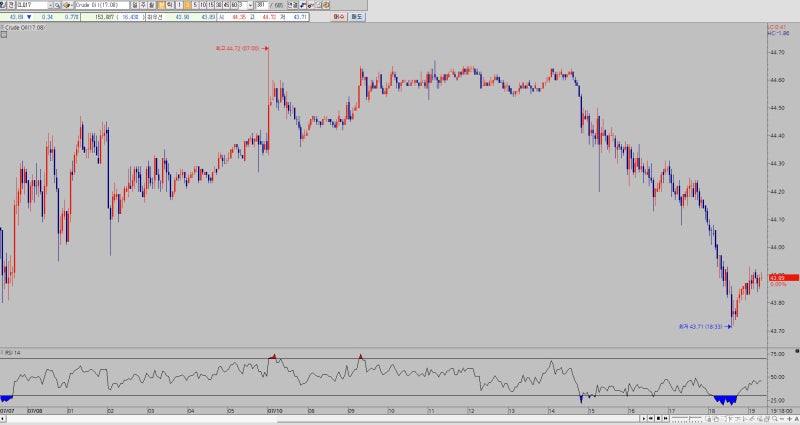Screen dimensions: 800x425
Task: Select the tick (틱) period button
Action: point(169,5)
